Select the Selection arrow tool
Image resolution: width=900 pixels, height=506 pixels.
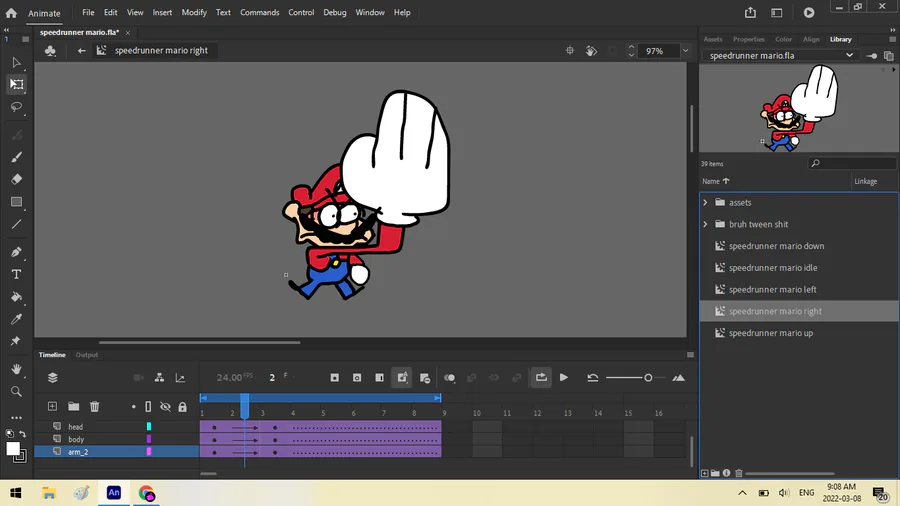tap(16, 63)
